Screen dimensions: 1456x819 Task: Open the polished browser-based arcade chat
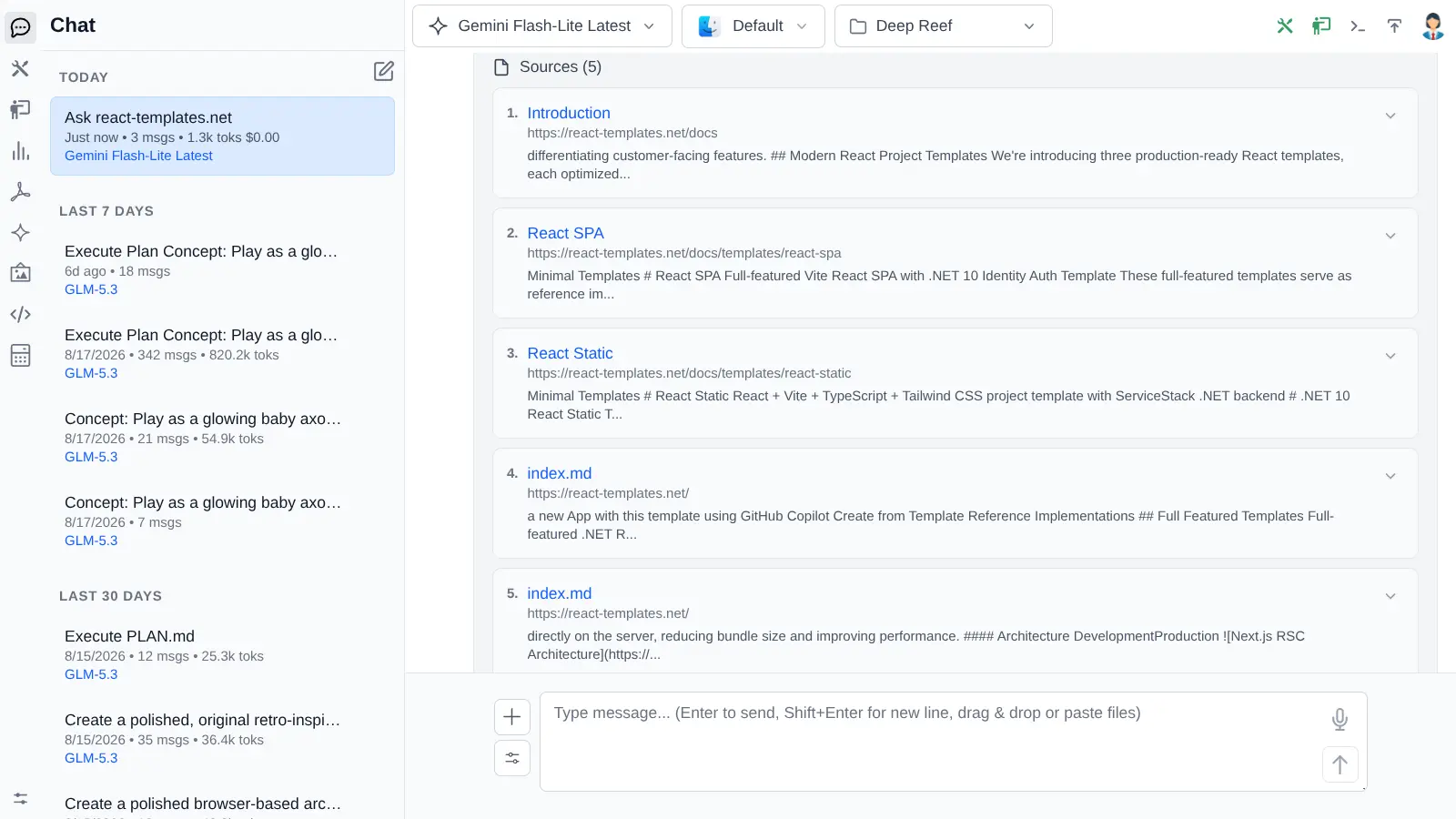[222, 803]
